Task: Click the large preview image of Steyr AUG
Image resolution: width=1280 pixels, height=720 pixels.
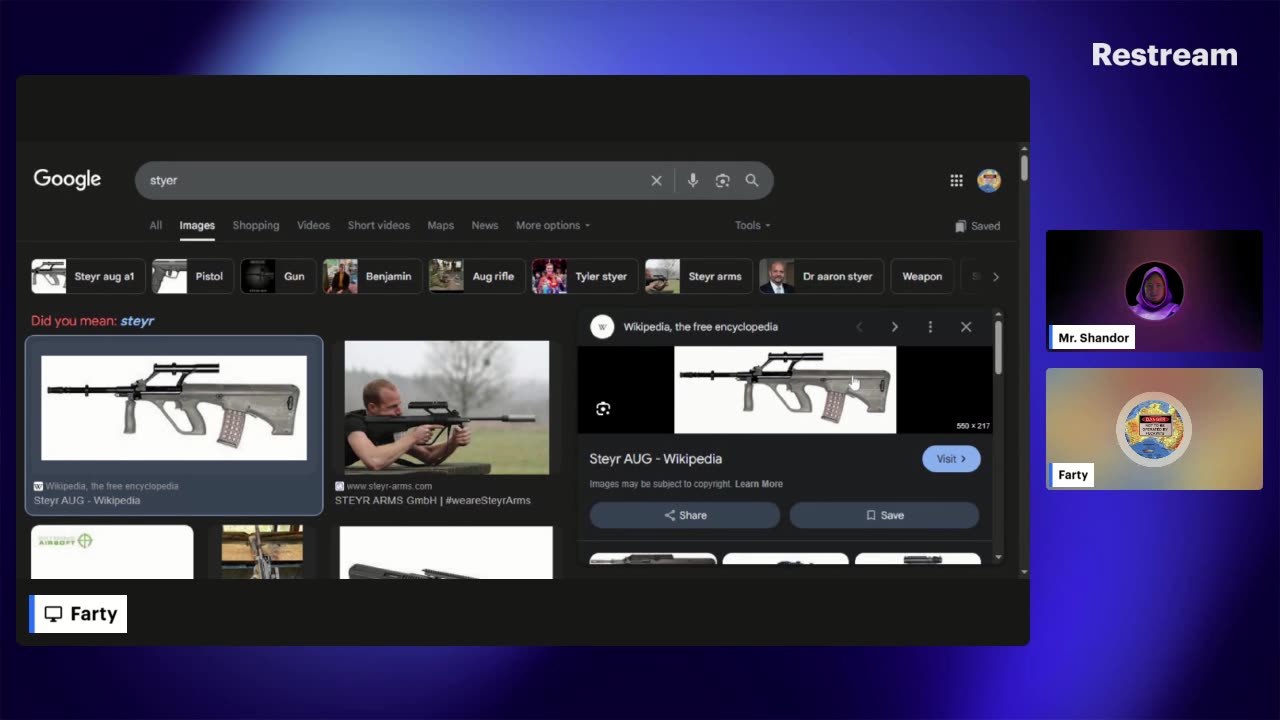Action: pos(785,390)
